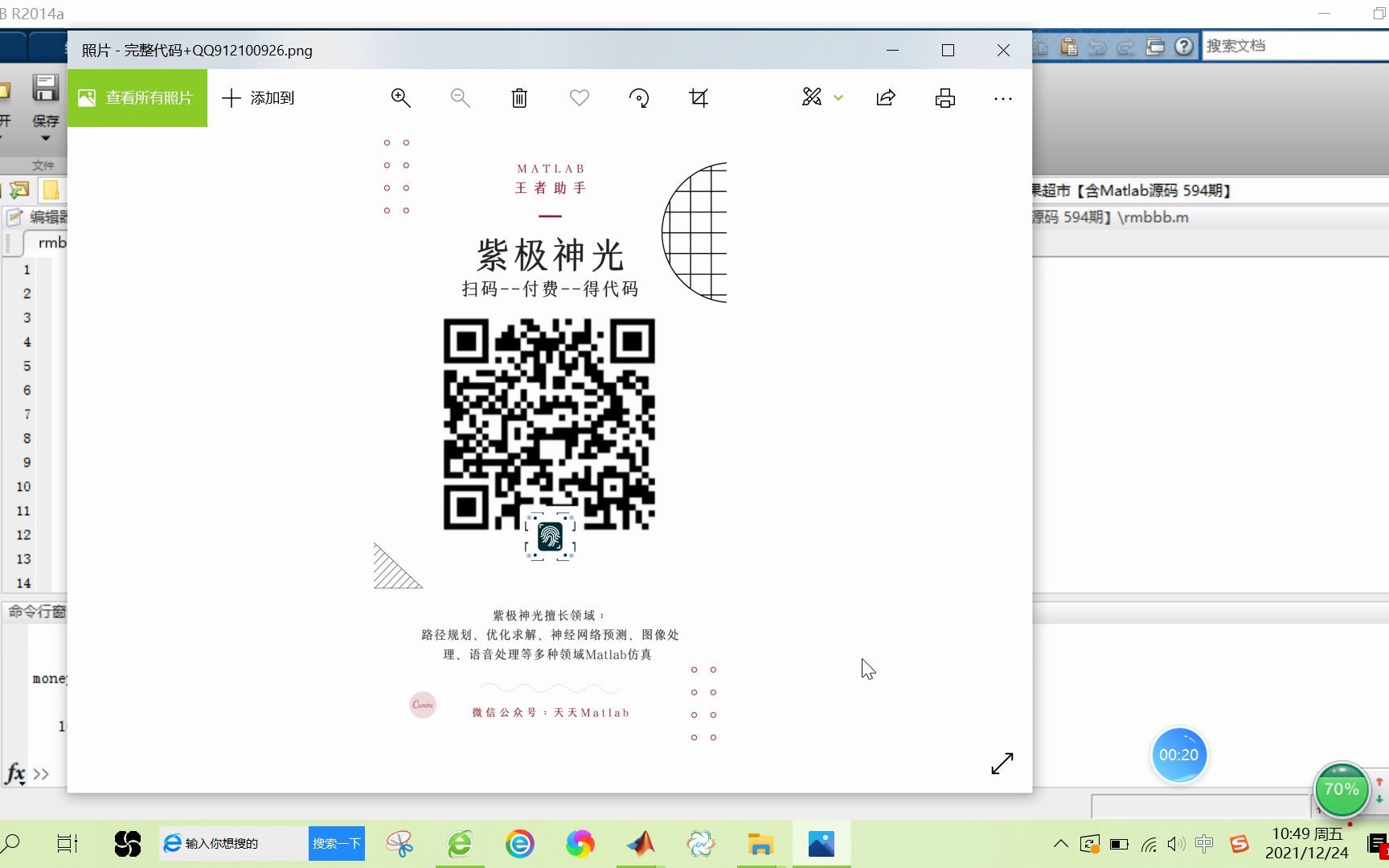Viewport: 1389px width, 868px height.
Task: Open File Explorer from the taskbar
Action: tap(760, 844)
